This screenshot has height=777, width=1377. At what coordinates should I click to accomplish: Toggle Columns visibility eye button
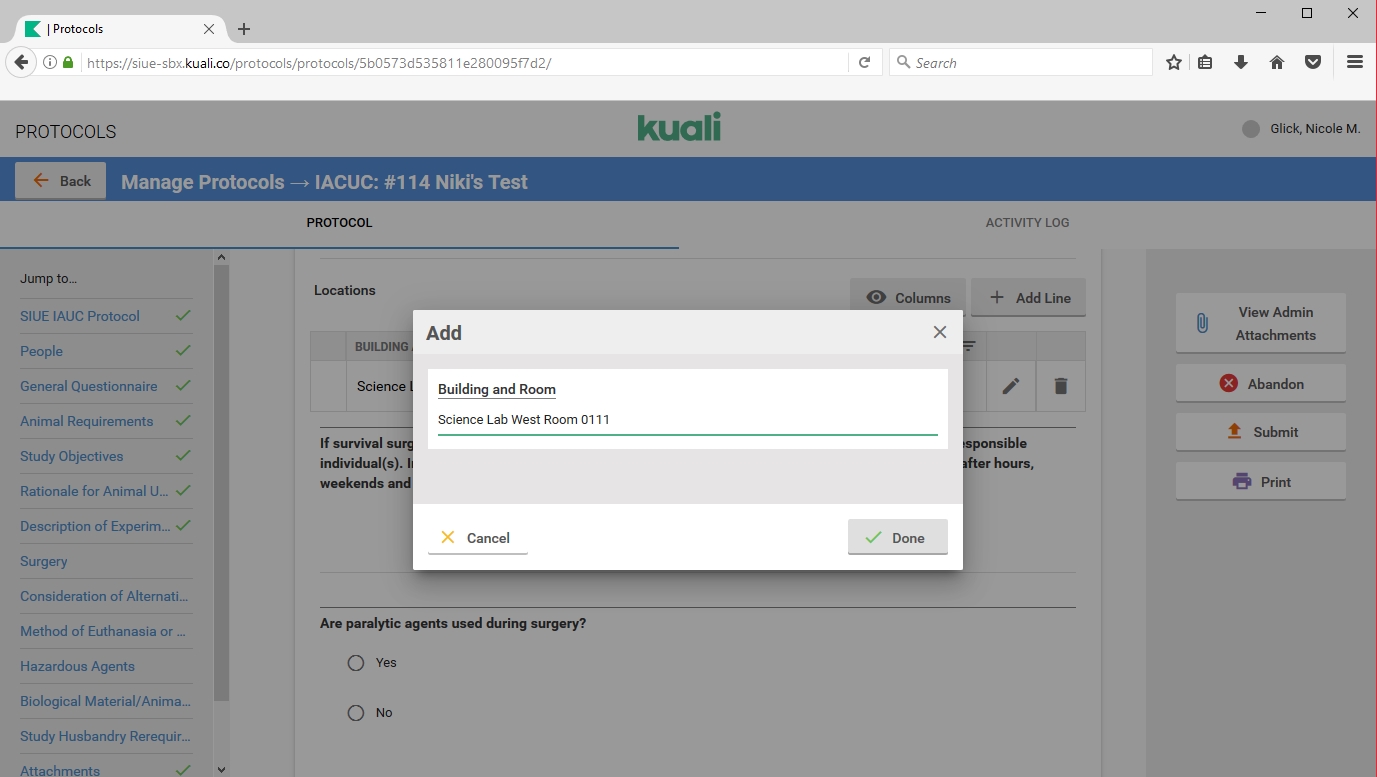click(908, 298)
